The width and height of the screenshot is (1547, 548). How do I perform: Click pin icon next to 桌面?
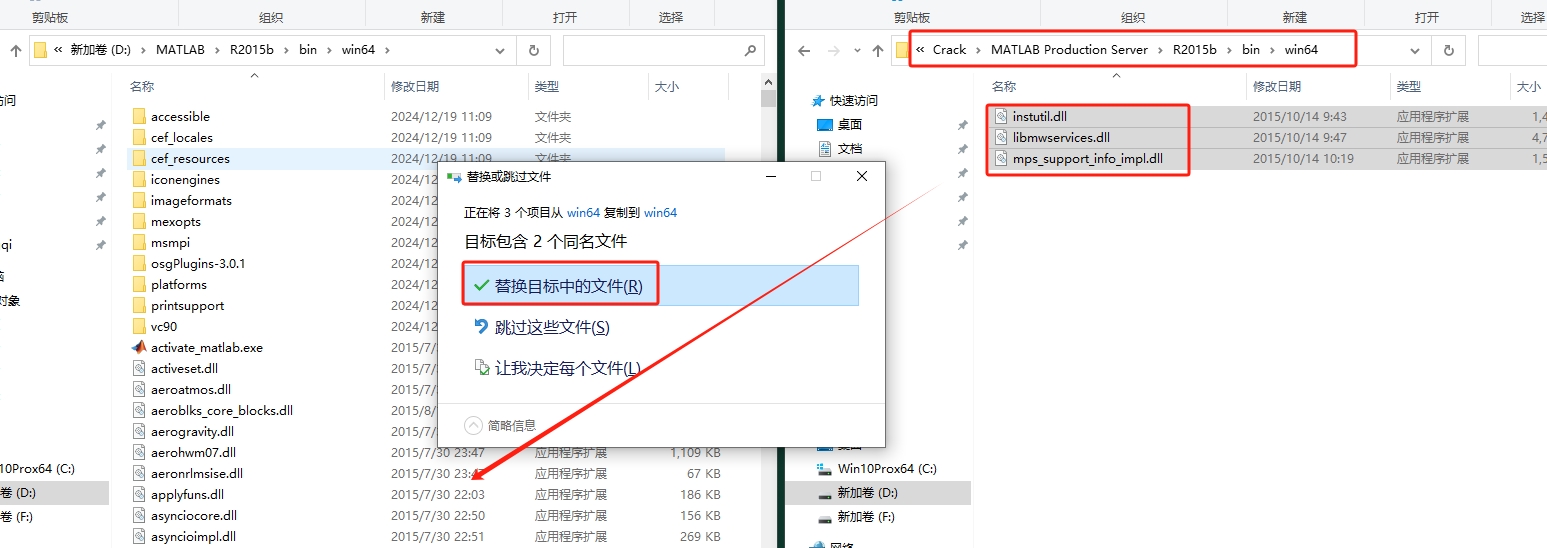(962, 125)
